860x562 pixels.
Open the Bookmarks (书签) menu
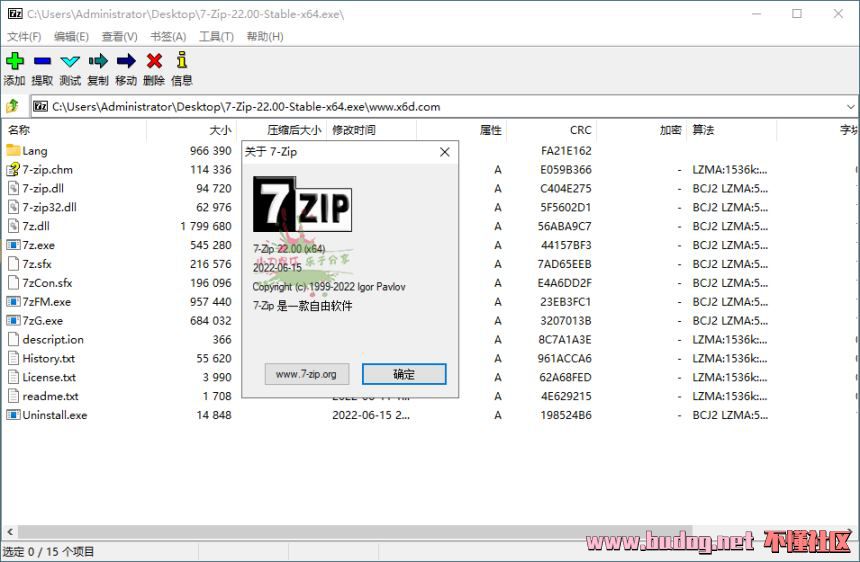[x=168, y=37]
